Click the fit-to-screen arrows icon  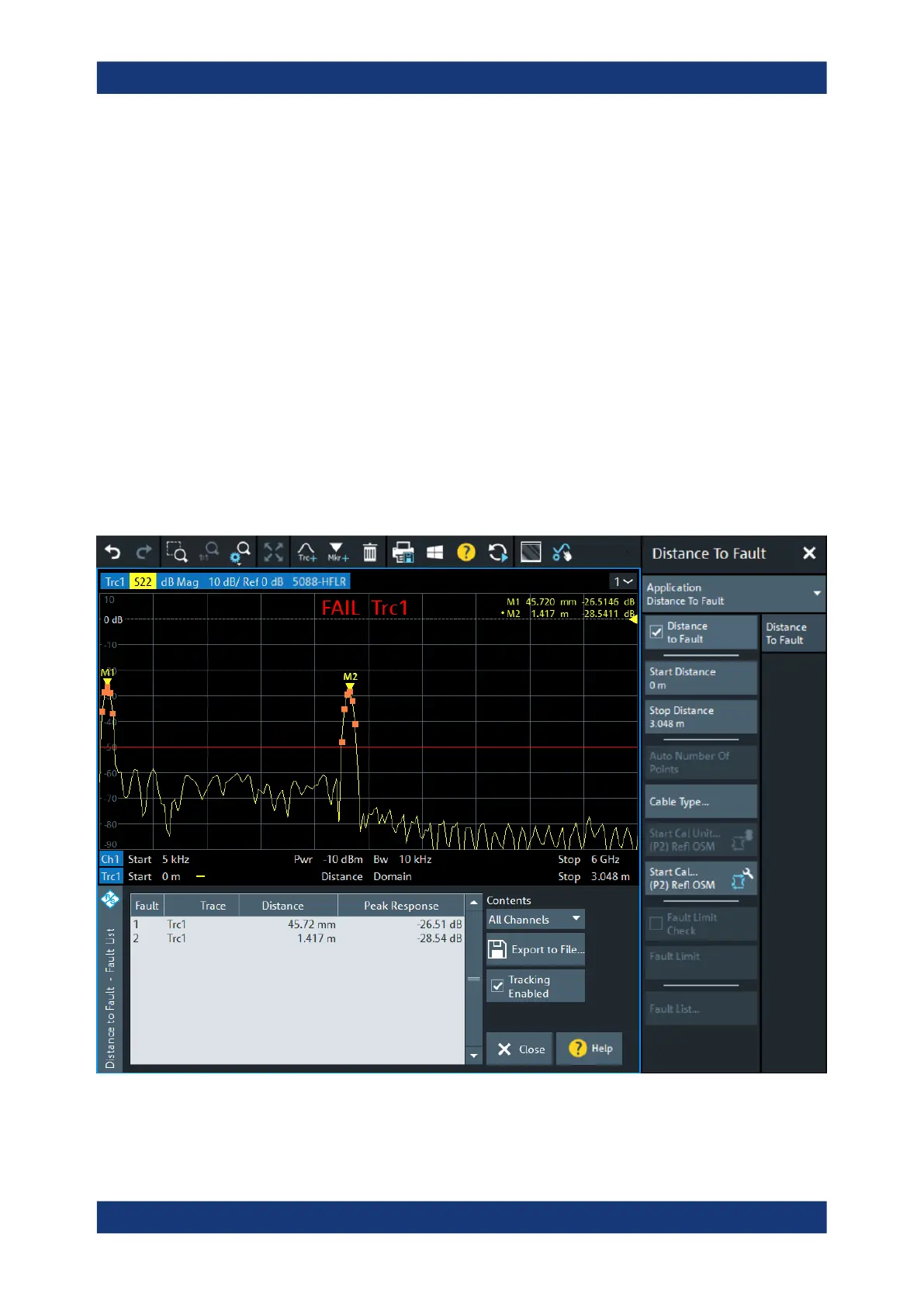coord(273,552)
